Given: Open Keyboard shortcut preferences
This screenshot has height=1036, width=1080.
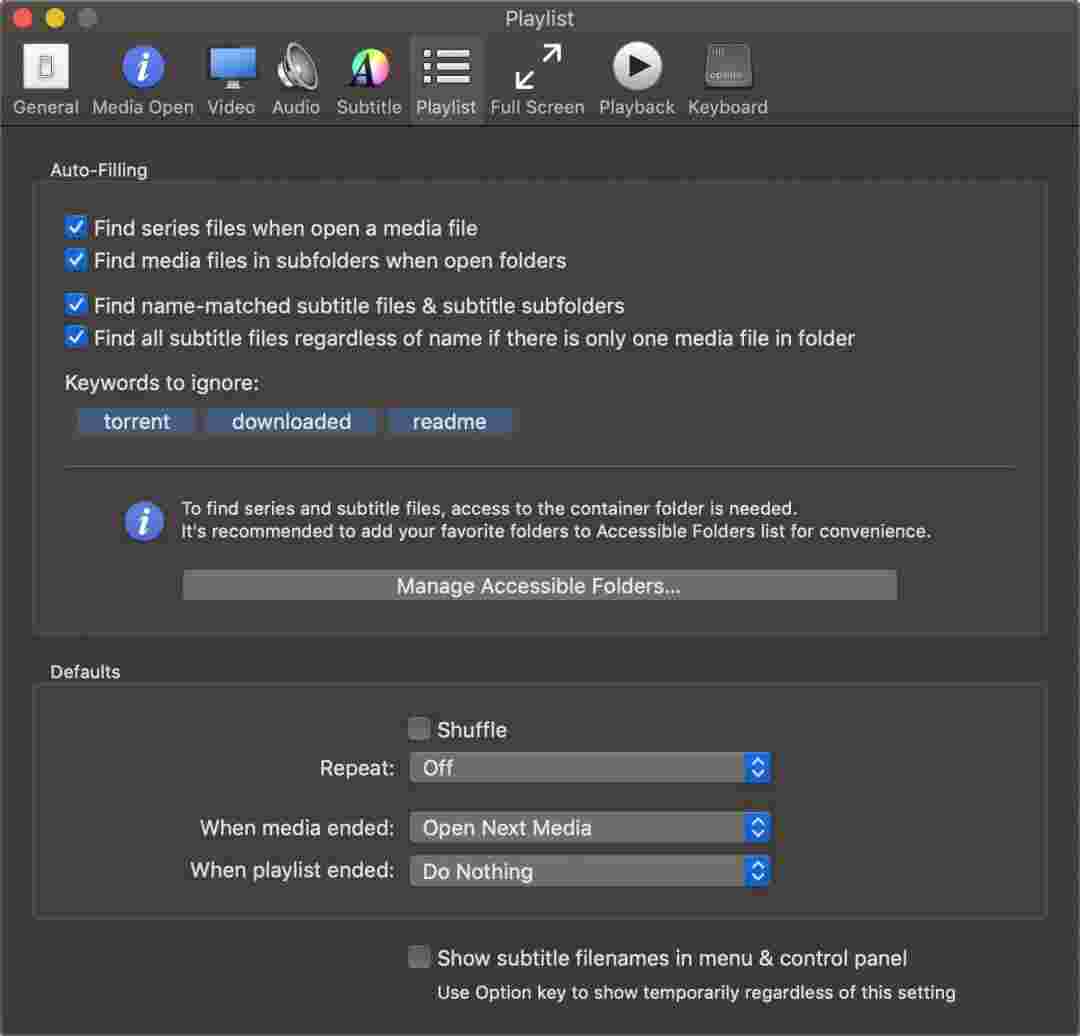Looking at the screenshot, I should coord(728,80).
